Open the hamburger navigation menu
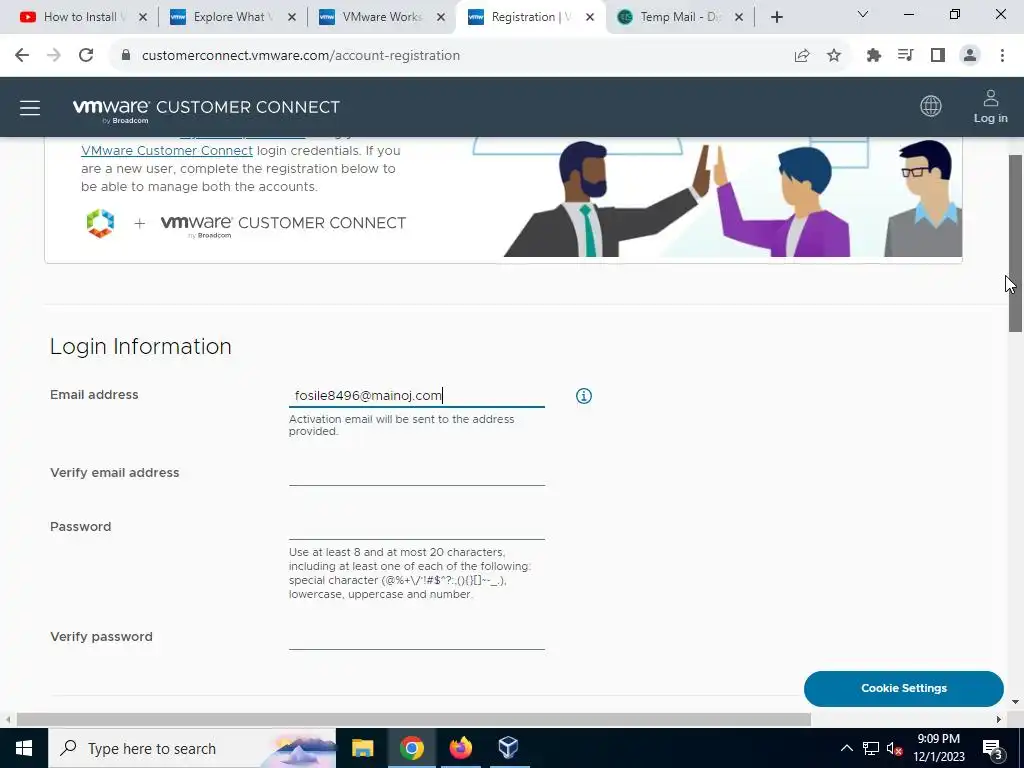The height and width of the screenshot is (768, 1024). (30, 108)
